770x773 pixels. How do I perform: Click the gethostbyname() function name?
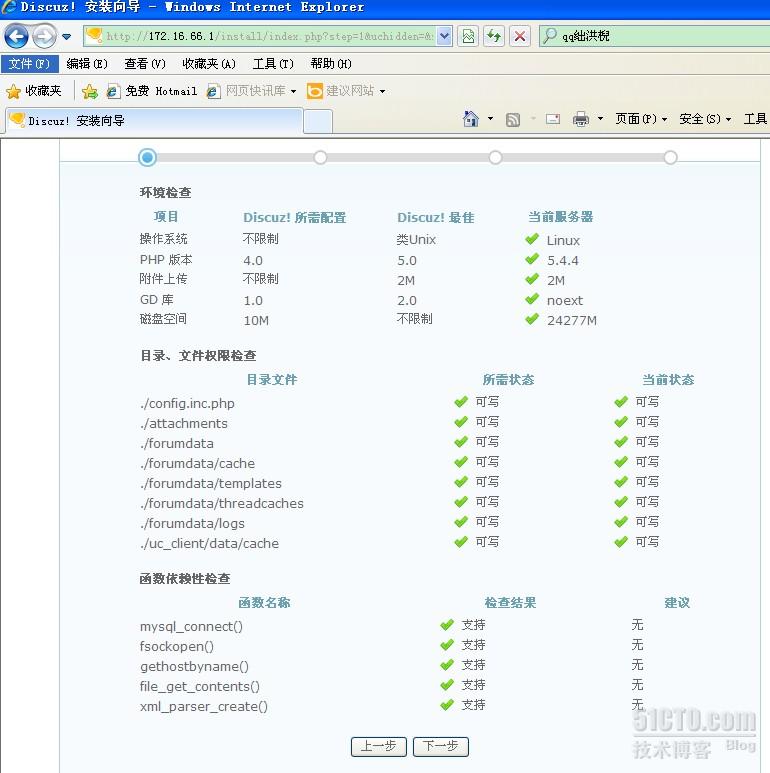point(194,667)
